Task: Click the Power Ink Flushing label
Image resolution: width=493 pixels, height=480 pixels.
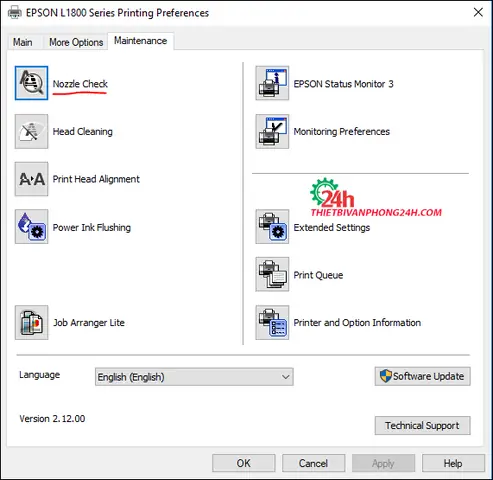Action: point(92,227)
